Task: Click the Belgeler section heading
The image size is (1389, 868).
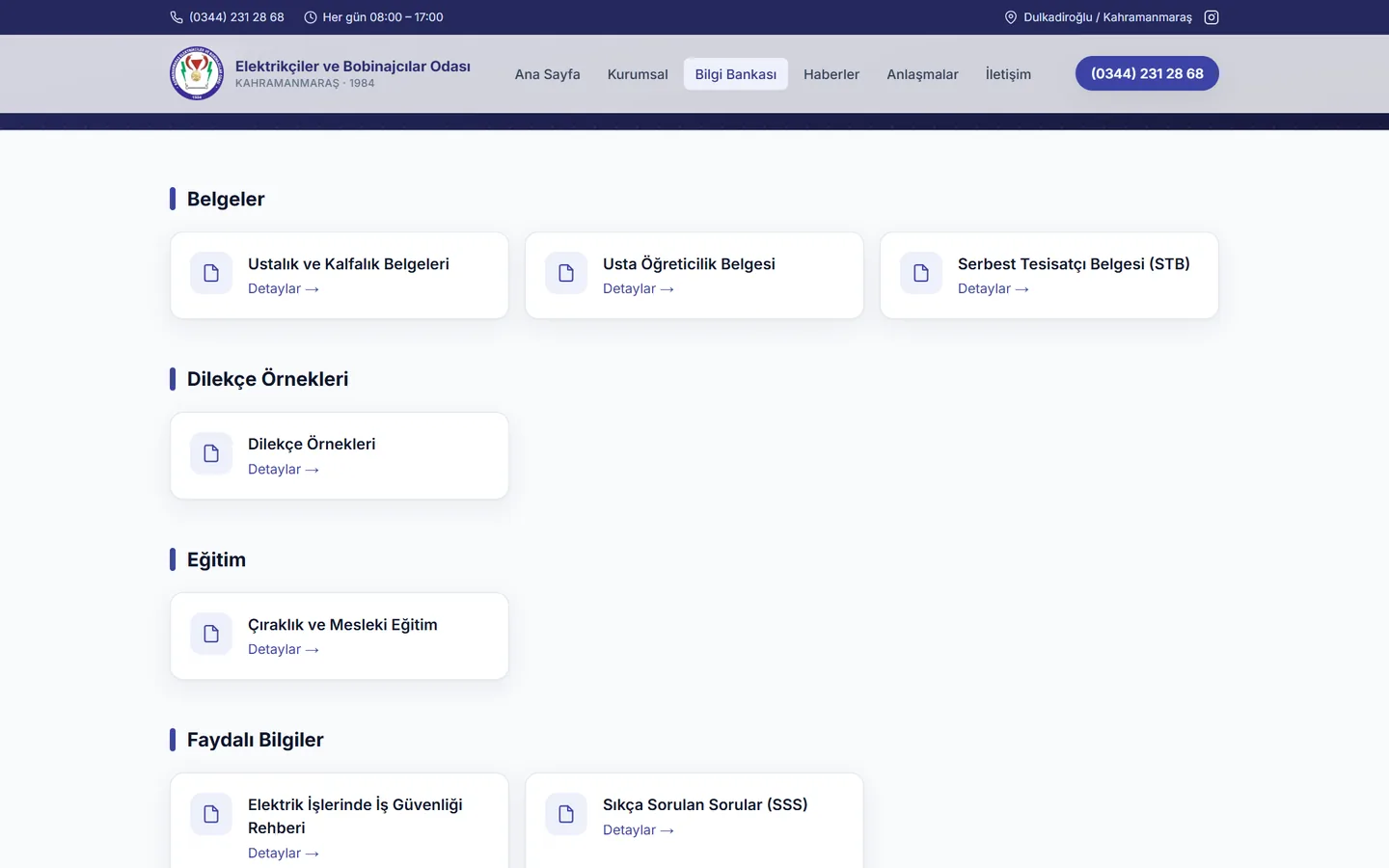Action: [x=226, y=199]
